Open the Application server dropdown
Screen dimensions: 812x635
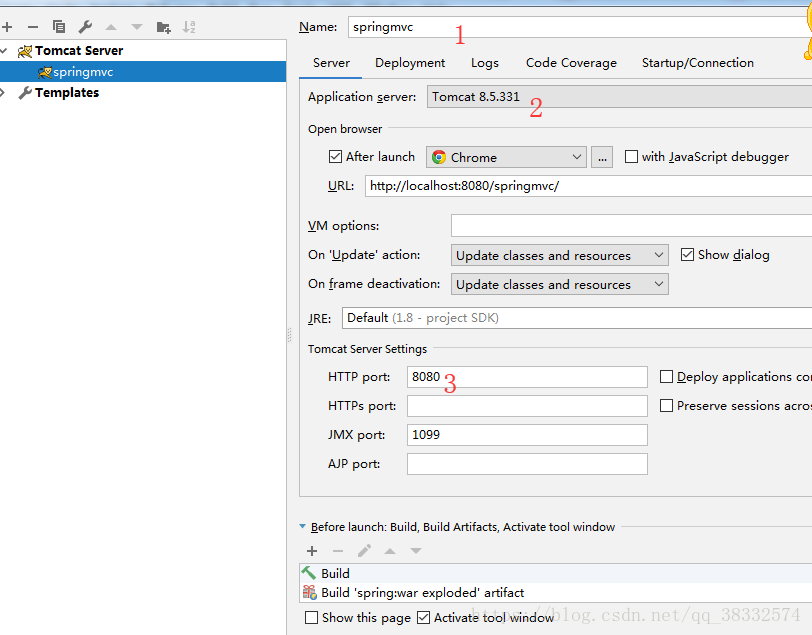point(619,97)
